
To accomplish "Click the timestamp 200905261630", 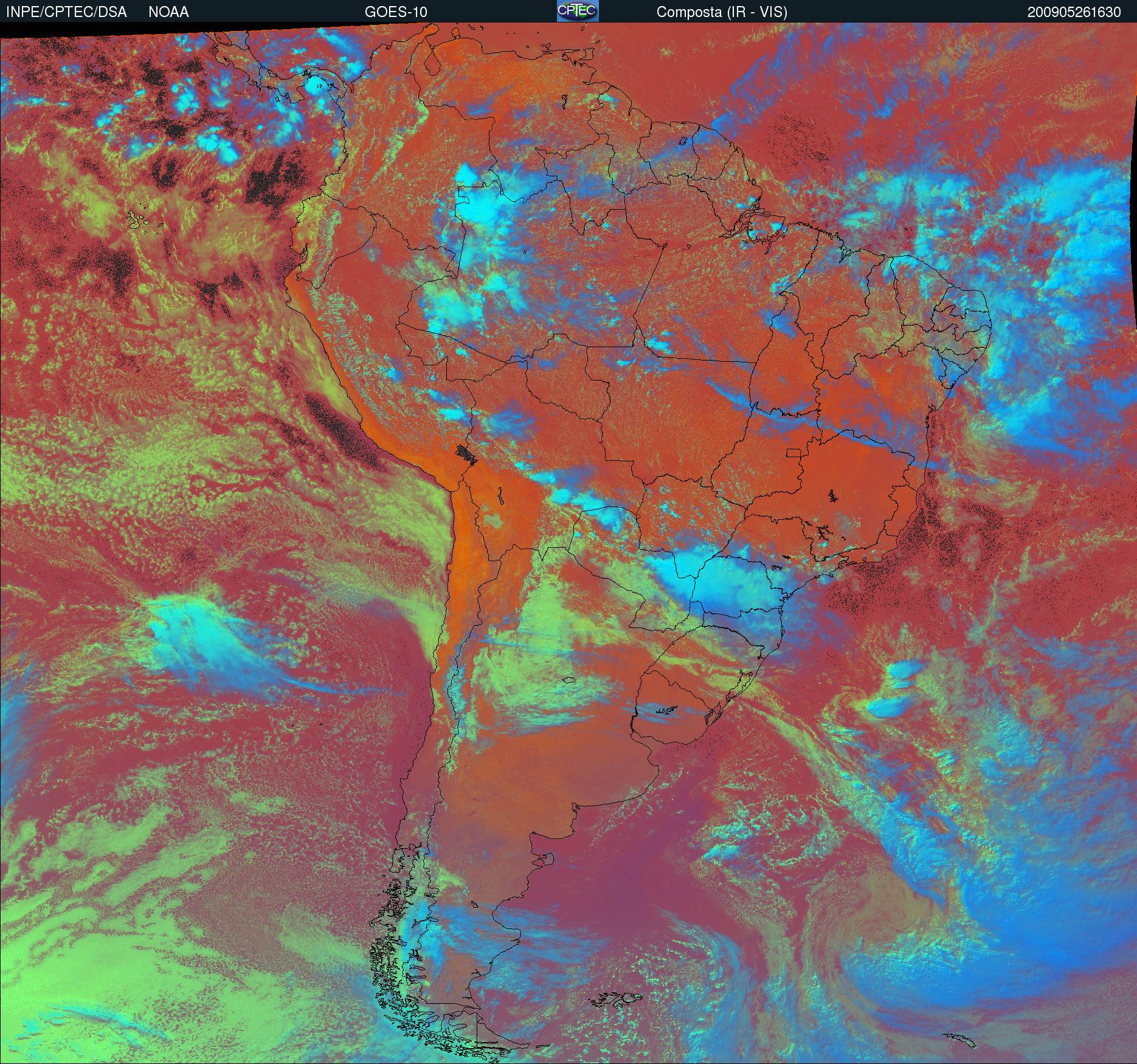I will 1074,12.
